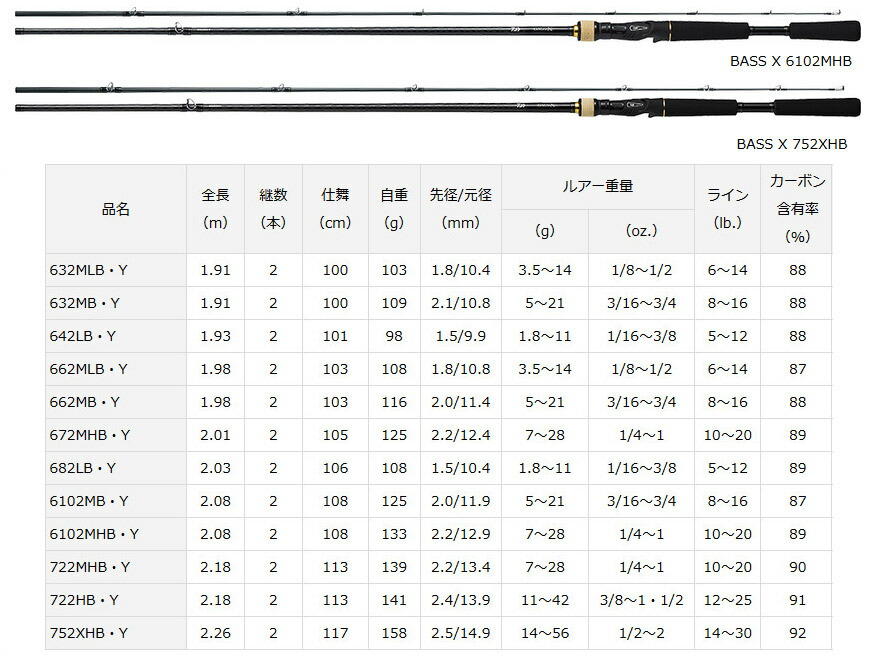Screen dimensions: 880x665
Task: Click closed length value 117
Action: click(335, 633)
